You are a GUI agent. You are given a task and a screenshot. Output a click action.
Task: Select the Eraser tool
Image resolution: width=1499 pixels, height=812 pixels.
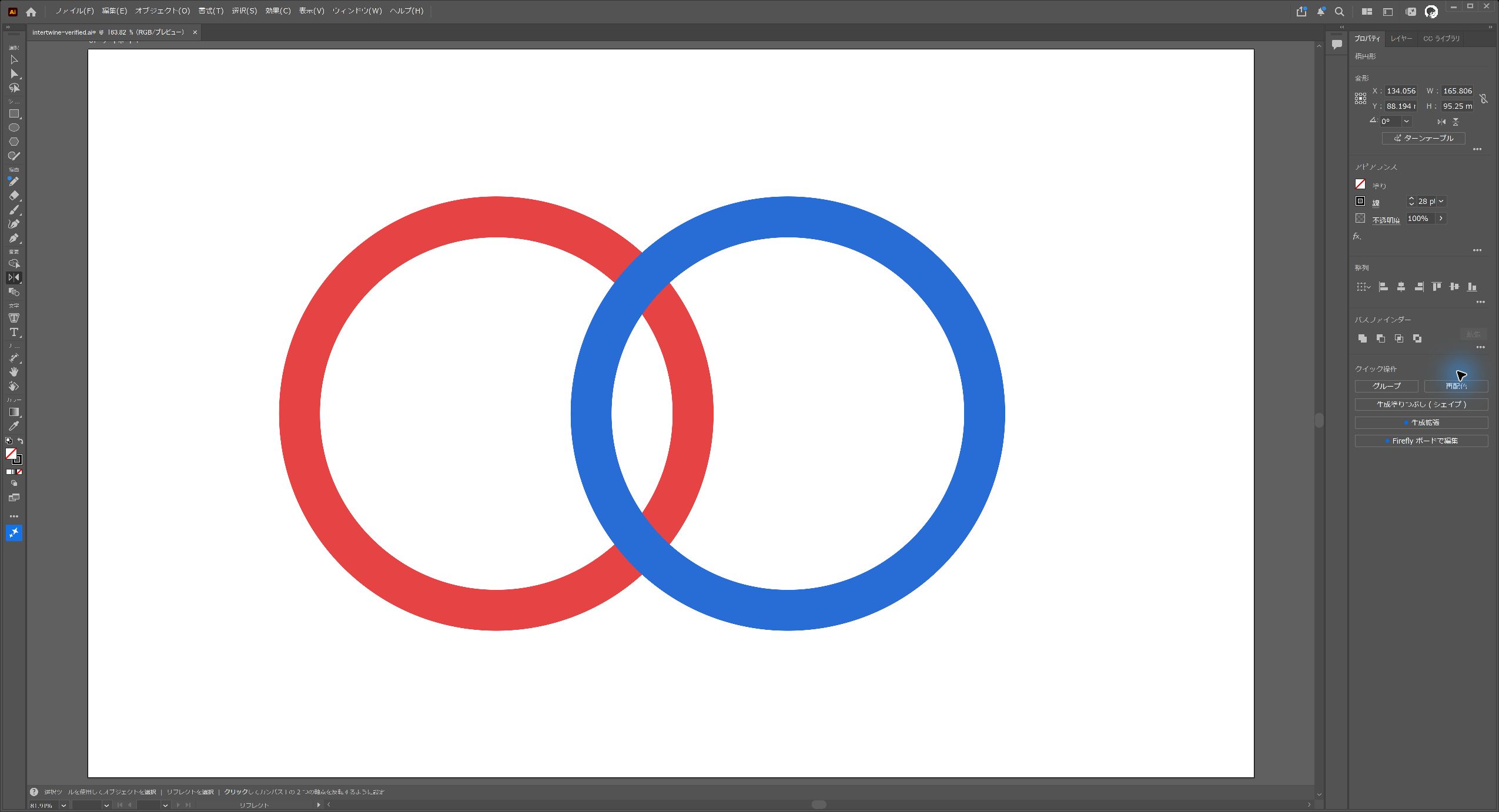[14, 196]
